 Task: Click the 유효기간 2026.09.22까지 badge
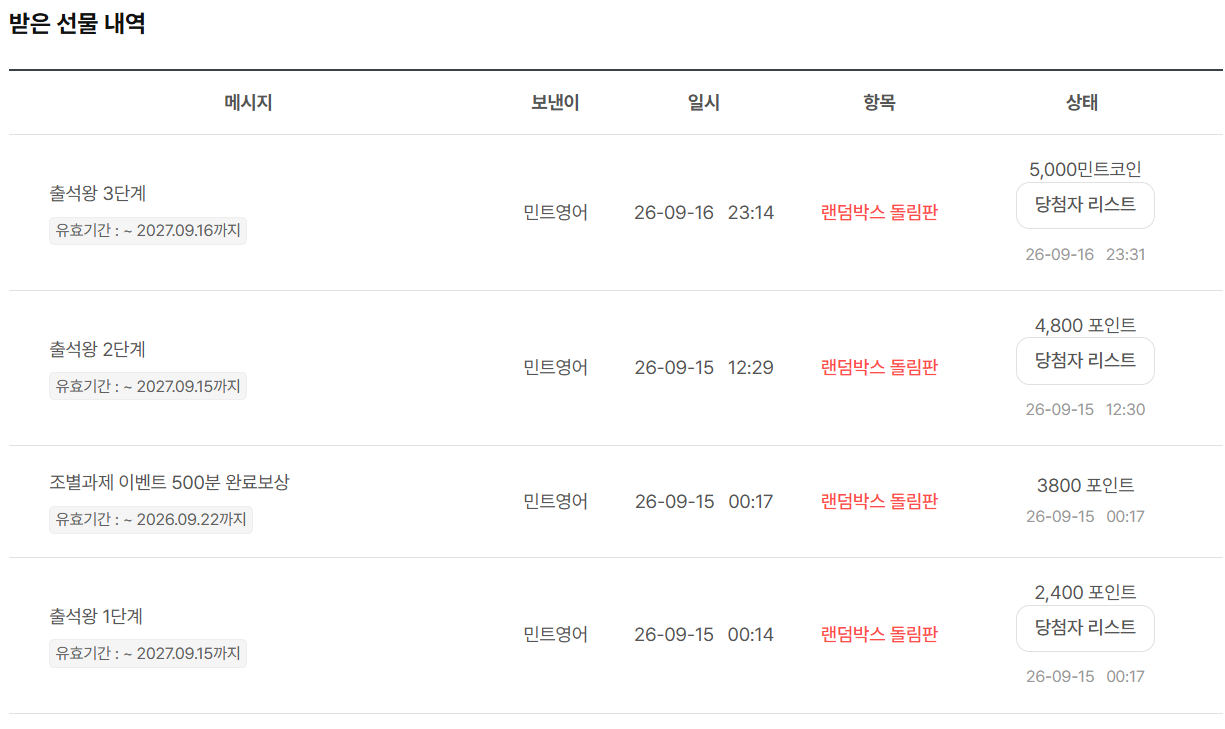[x=151, y=520]
